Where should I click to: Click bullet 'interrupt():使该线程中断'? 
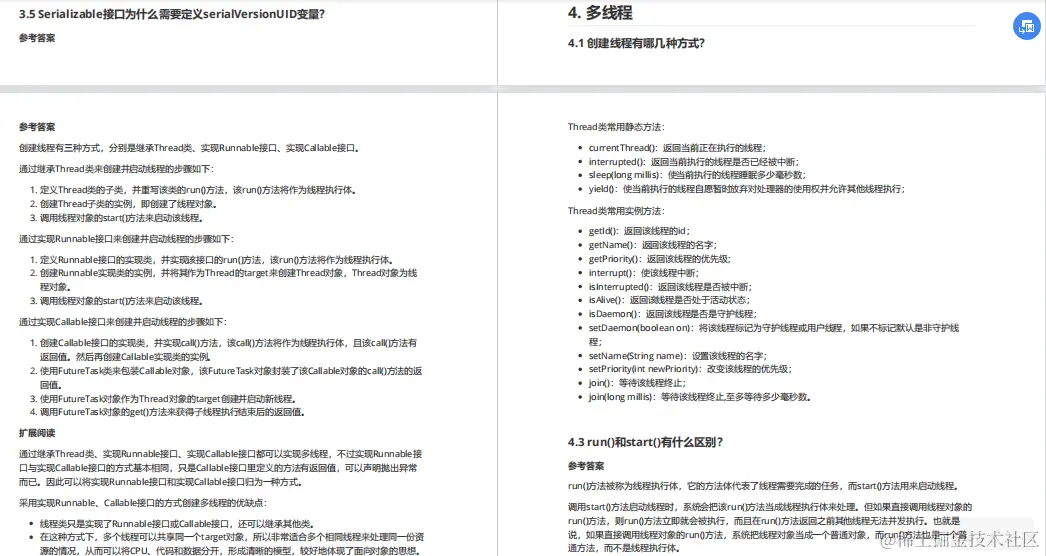pyautogui.click(x=643, y=273)
